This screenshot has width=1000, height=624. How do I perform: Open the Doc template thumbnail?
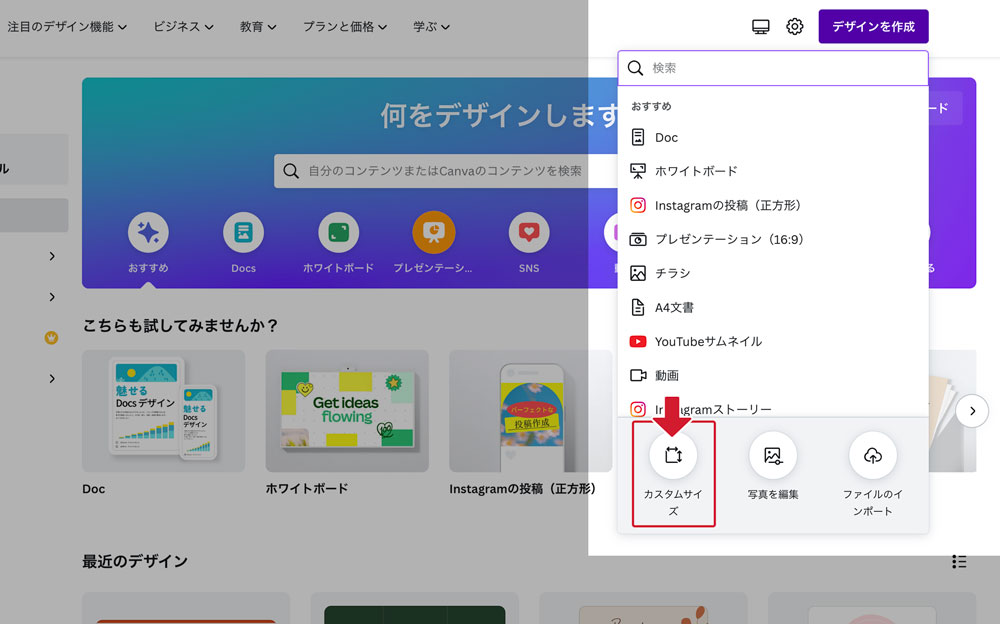tap(163, 411)
